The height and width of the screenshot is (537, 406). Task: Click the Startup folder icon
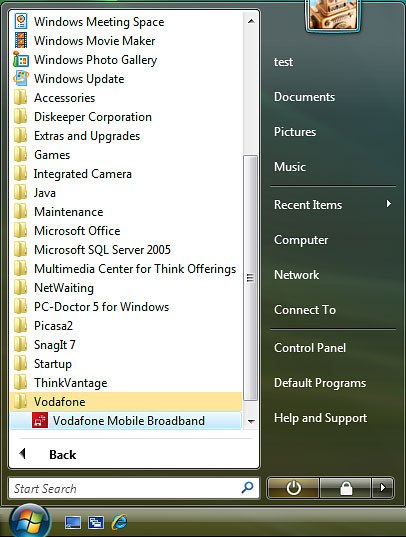pyautogui.click(x=21, y=363)
